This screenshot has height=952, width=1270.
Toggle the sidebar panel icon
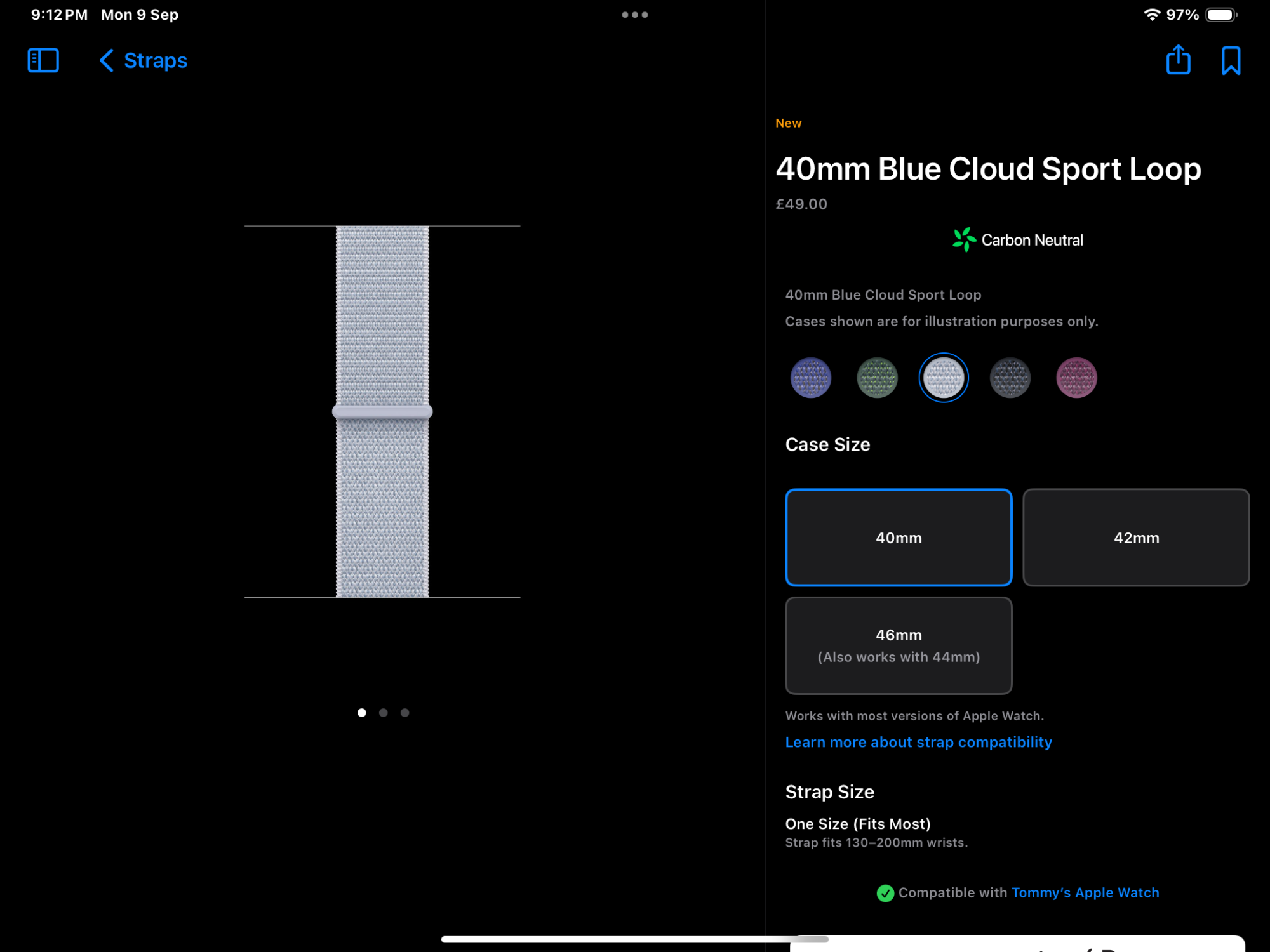tap(43, 61)
